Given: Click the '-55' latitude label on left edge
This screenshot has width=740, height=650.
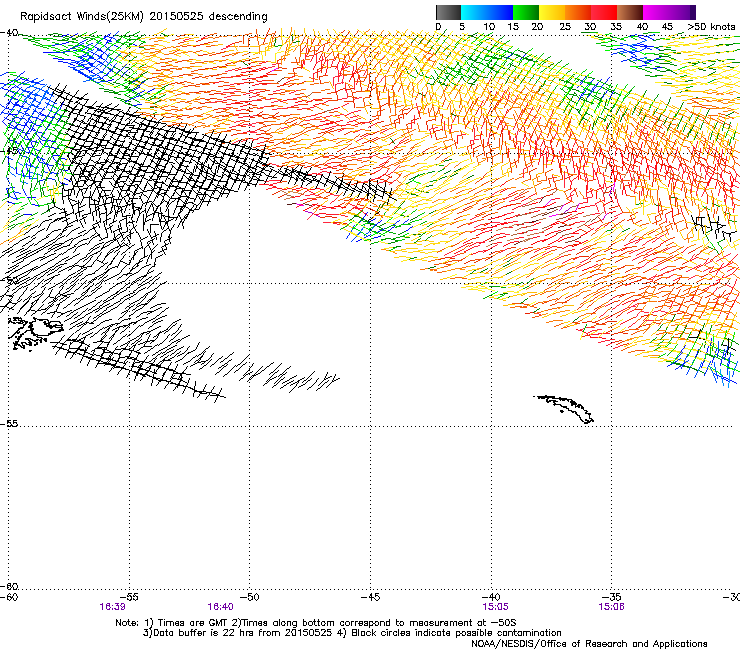Looking at the screenshot, I should 9,423.
